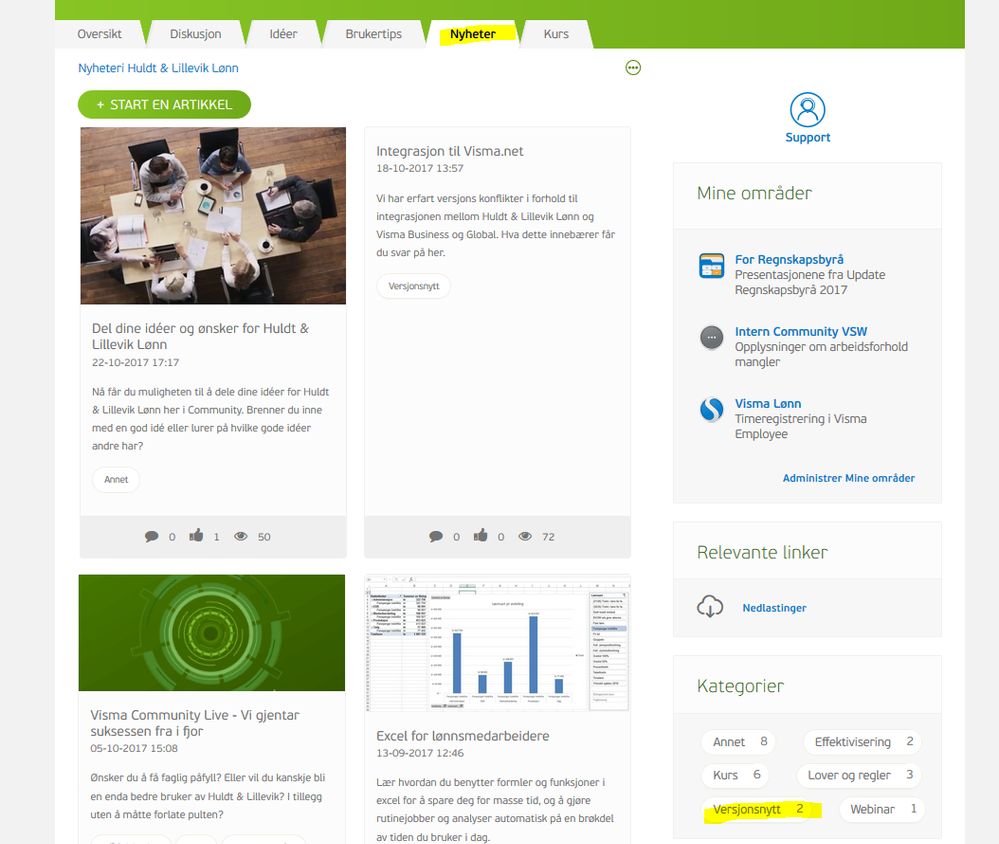
Task: Filter by the Versjonsnytt category under Kategorier
Action: pos(757,809)
